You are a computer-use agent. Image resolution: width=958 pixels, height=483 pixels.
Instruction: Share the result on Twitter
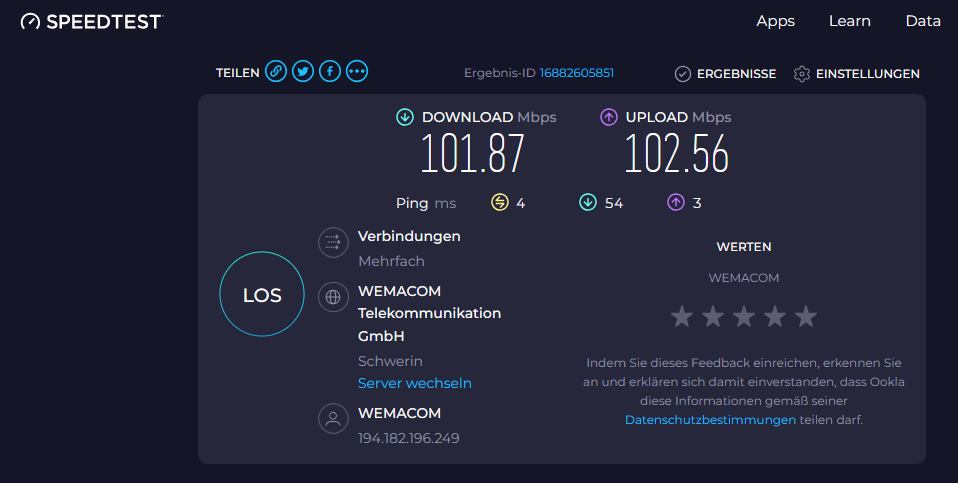pos(303,71)
